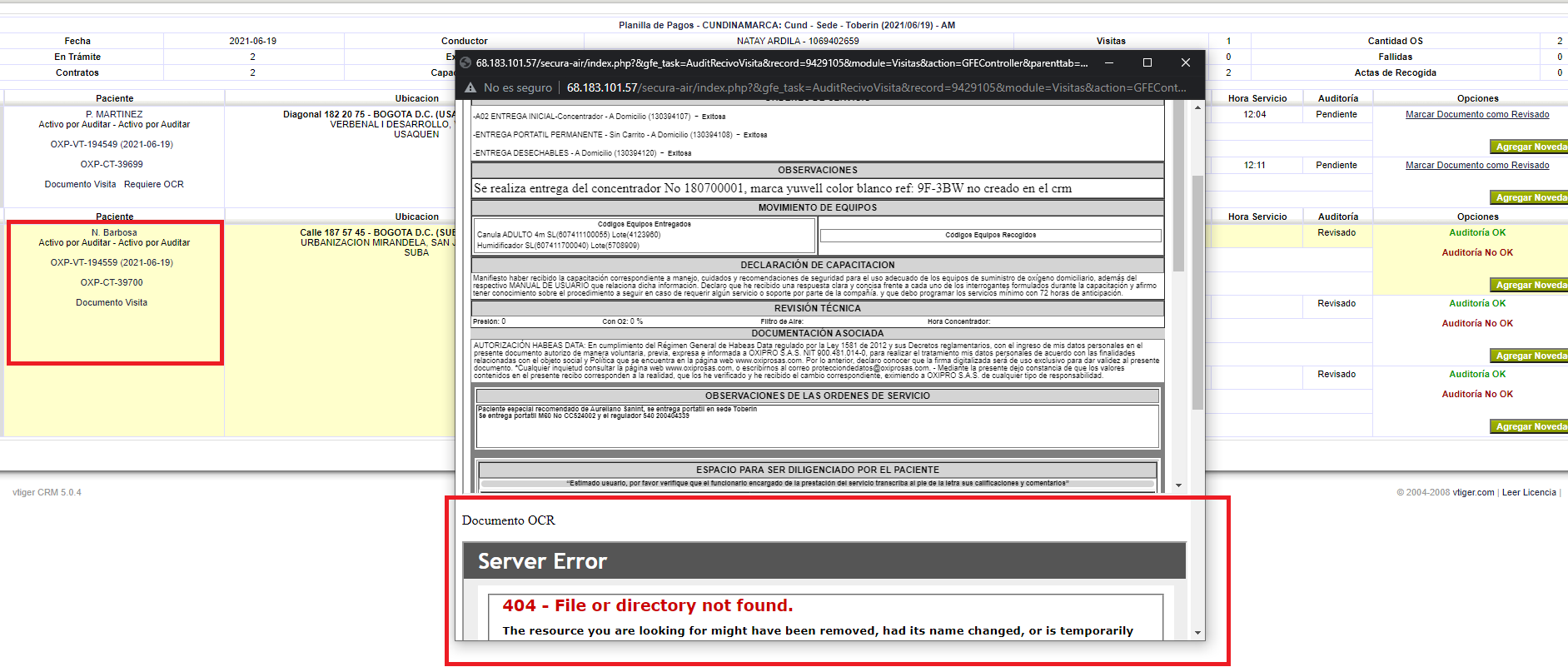Click the popup outer scrollbar up arrow
The width and height of the screenshot is (1568, 672).
click(1197, 108)
